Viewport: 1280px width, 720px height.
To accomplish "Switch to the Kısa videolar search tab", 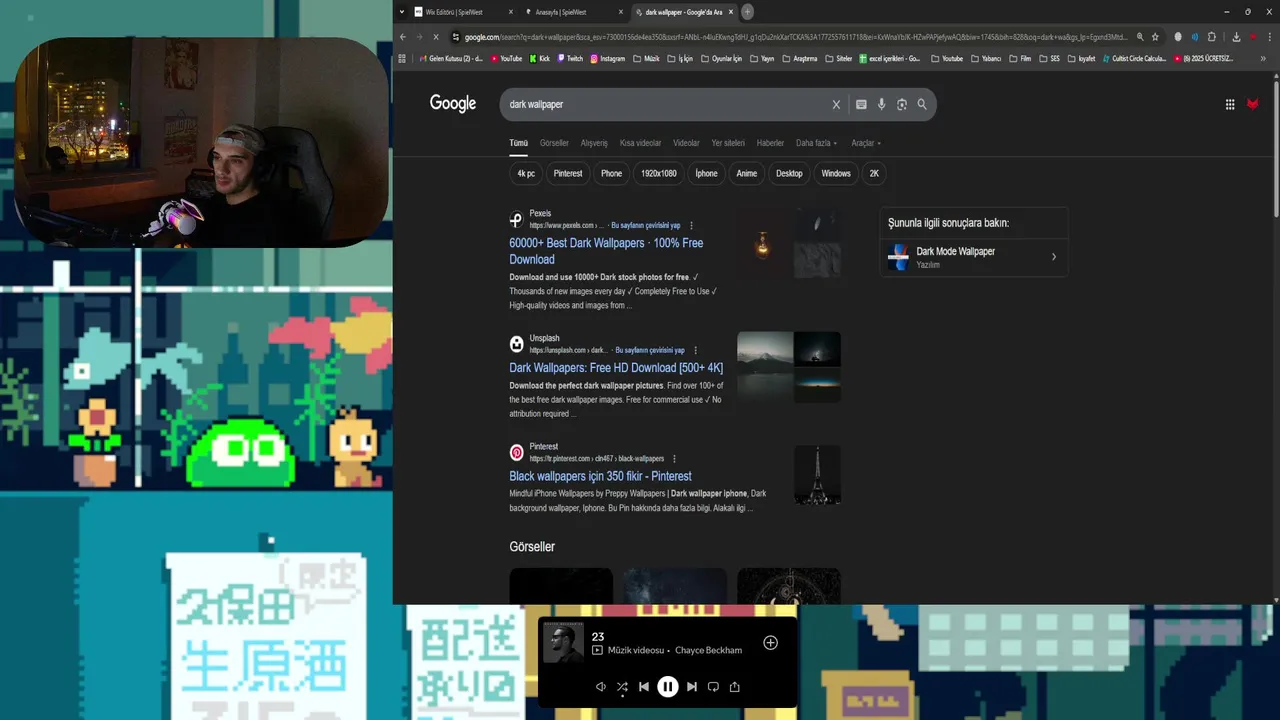I will [x=640, y=143].
